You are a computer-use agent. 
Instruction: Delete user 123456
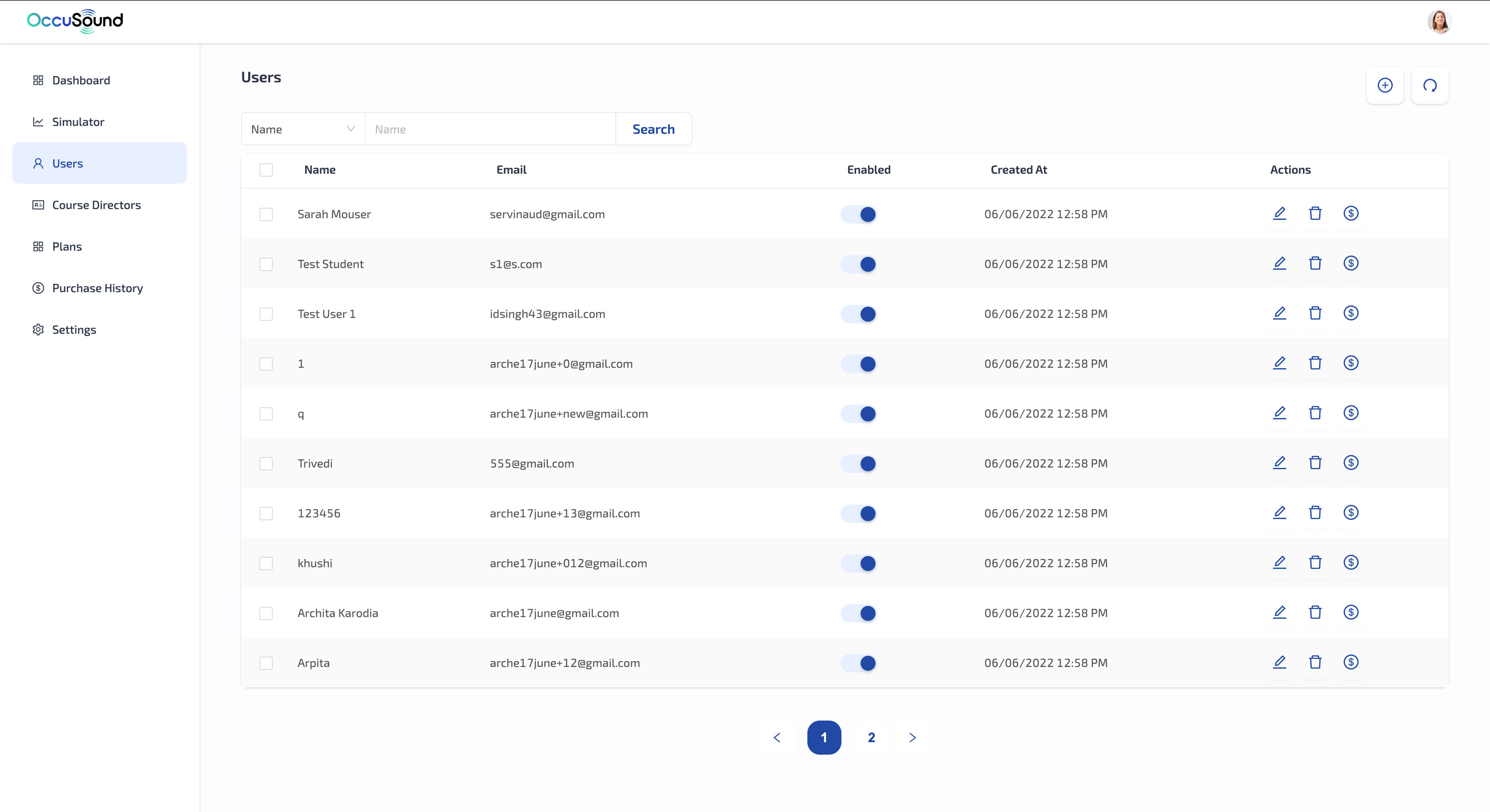click(x=1315, y=512)
